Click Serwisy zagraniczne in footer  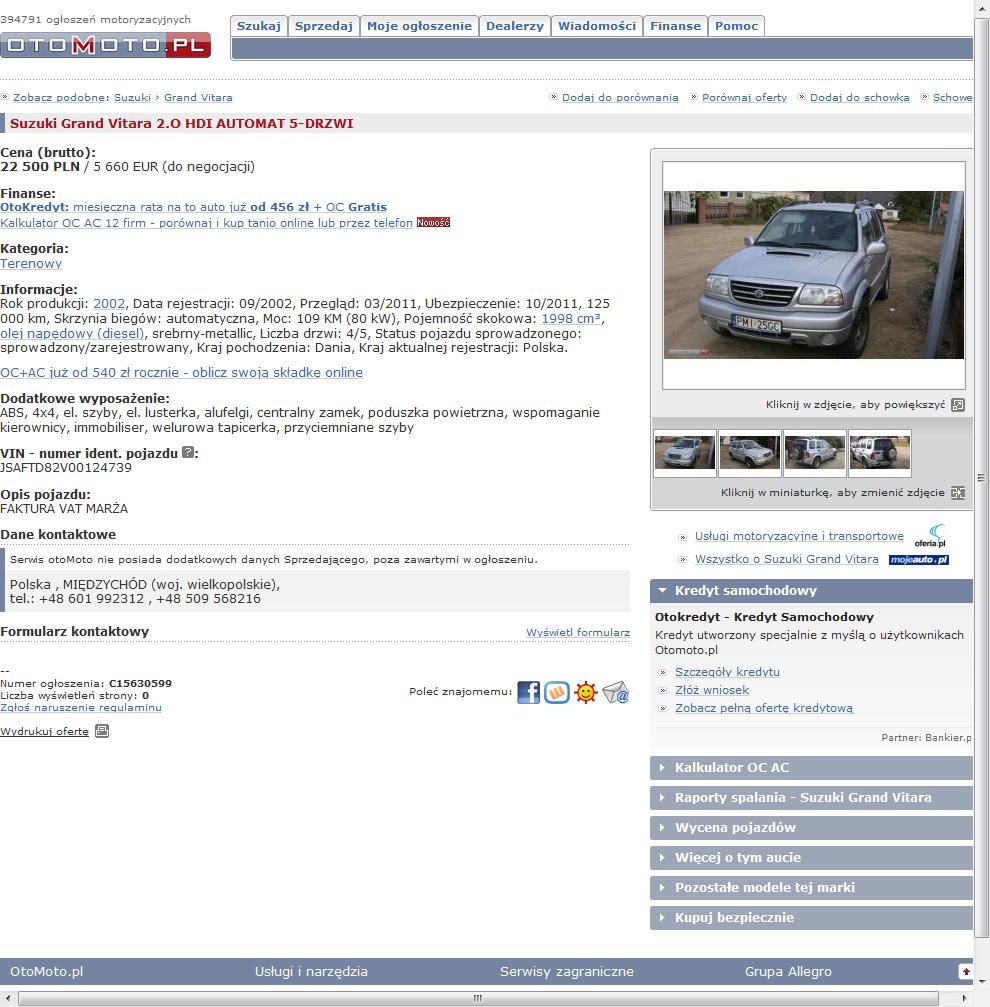tap(566, 972)
